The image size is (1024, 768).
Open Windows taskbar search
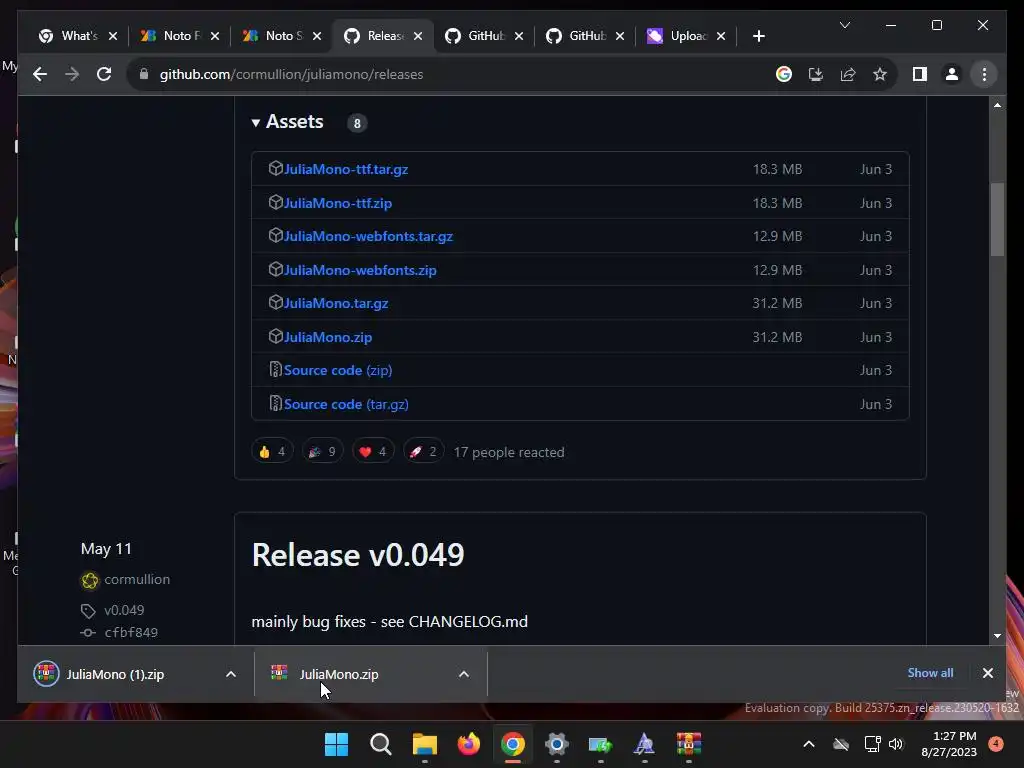(x=380, y=744)
